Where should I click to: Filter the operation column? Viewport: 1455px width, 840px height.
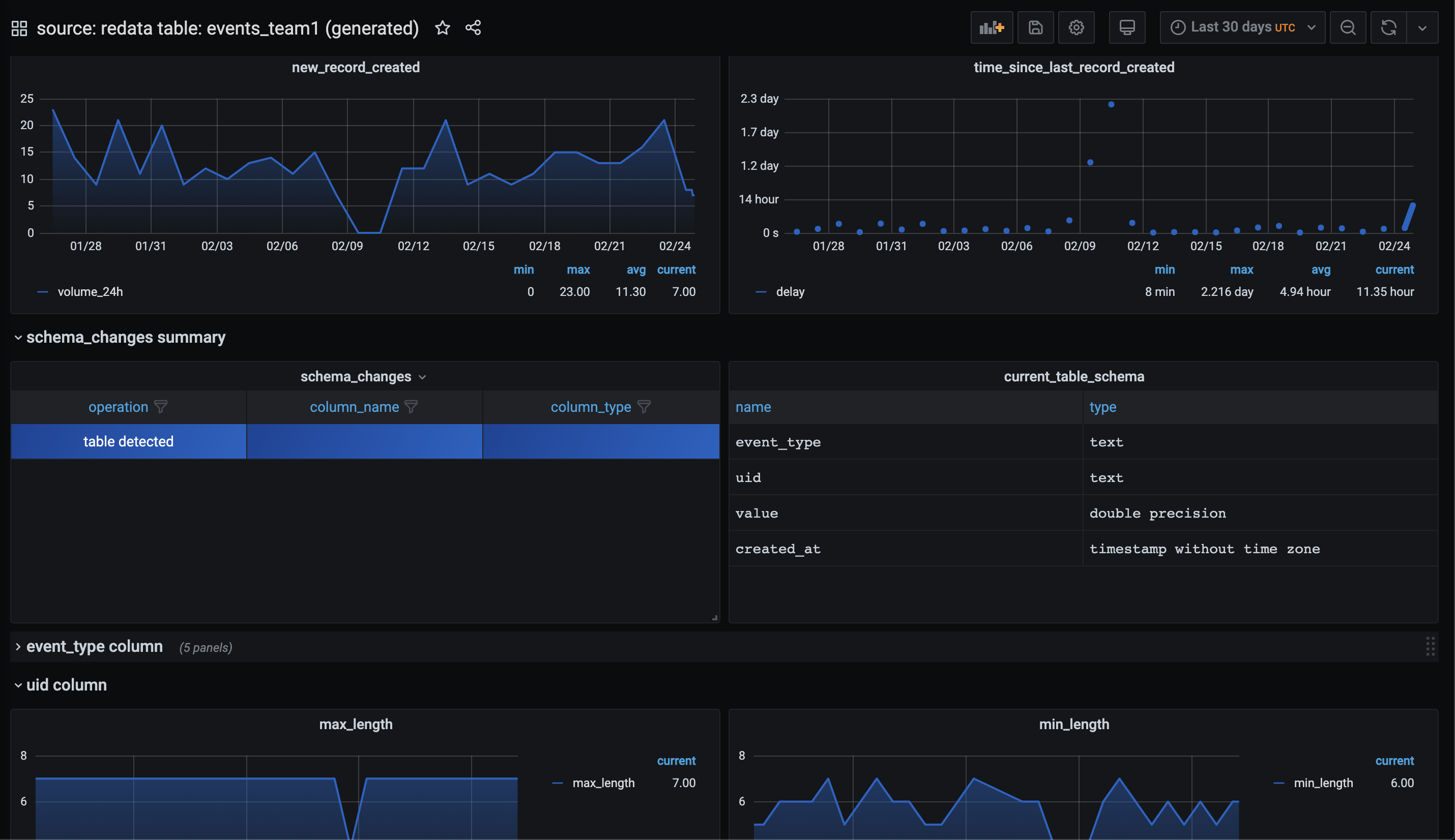pos(161,407)
